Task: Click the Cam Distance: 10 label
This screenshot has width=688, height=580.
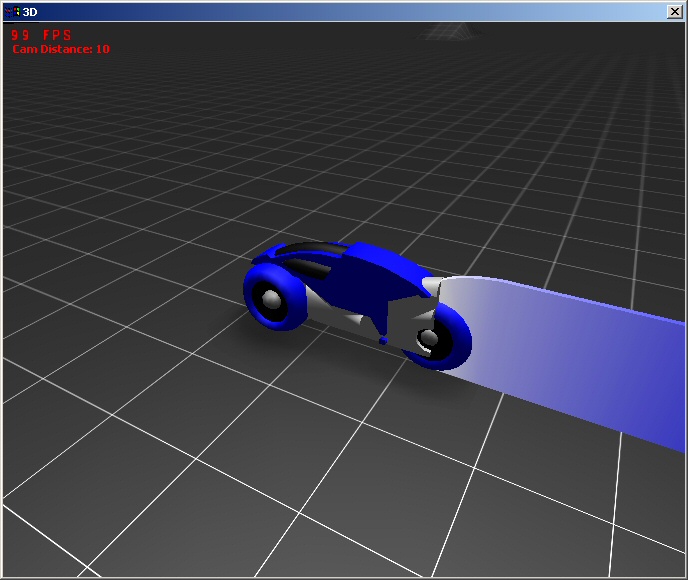Action: coord(61,49)
